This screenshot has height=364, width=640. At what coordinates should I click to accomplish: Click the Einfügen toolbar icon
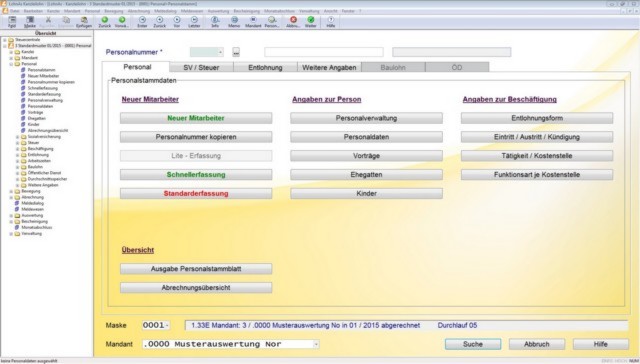pyautogui.click(x=84, y=21)
